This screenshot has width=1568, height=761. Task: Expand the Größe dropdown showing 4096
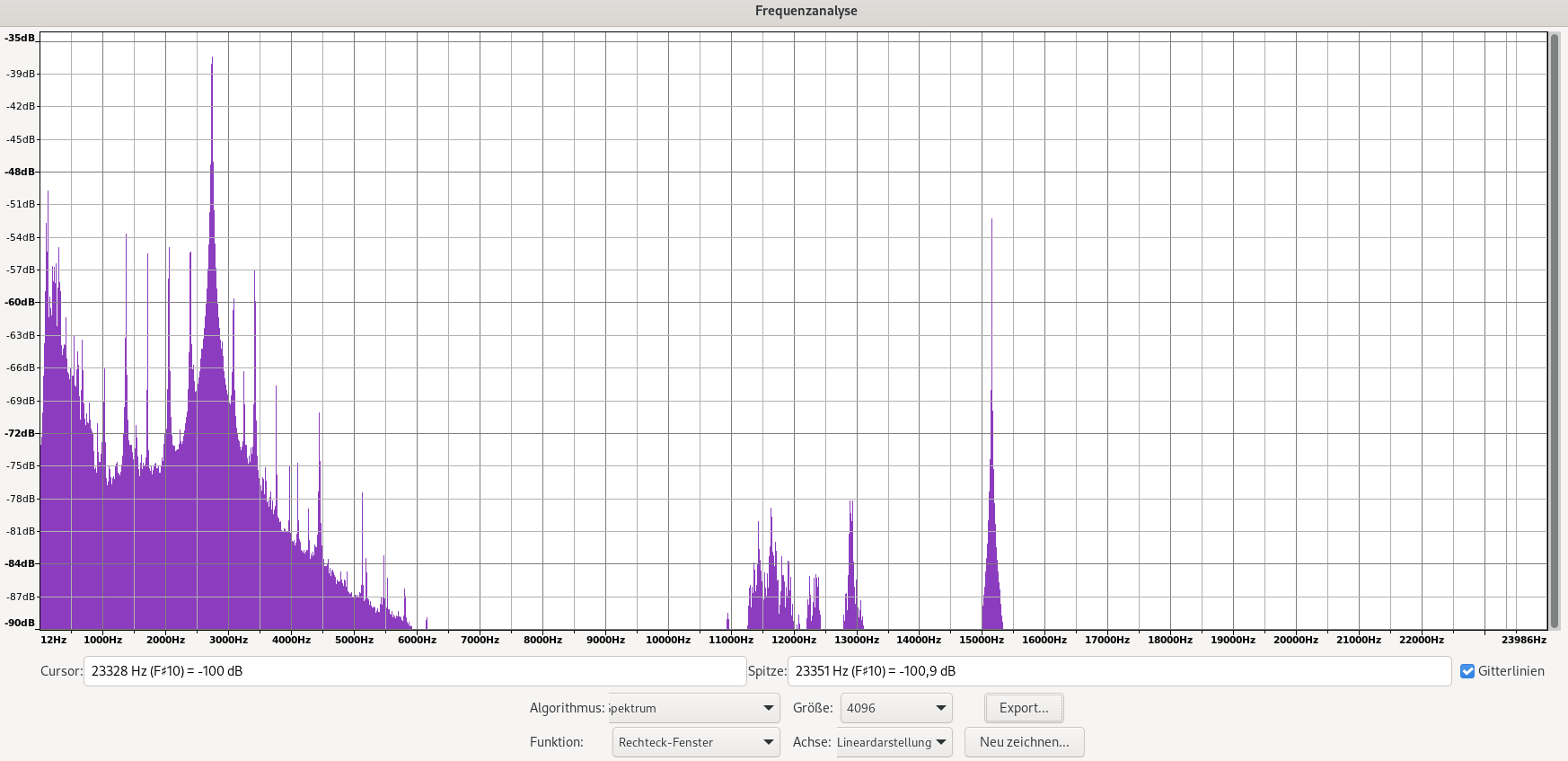click(x=895, y=708)
